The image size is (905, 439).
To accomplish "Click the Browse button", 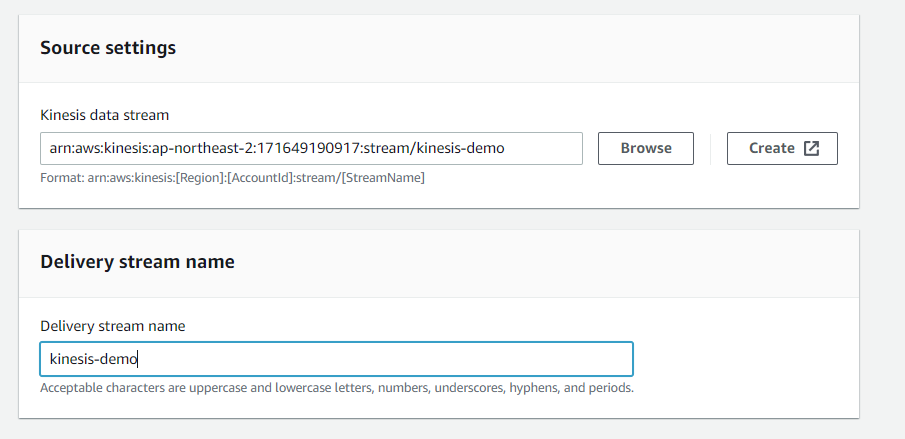I will point(646,148).
